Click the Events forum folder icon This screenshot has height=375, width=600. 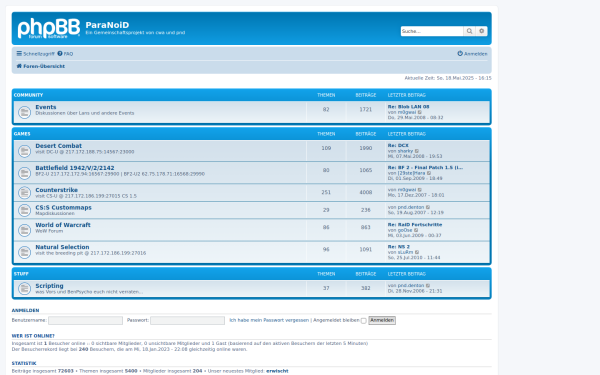coord(24,112)
